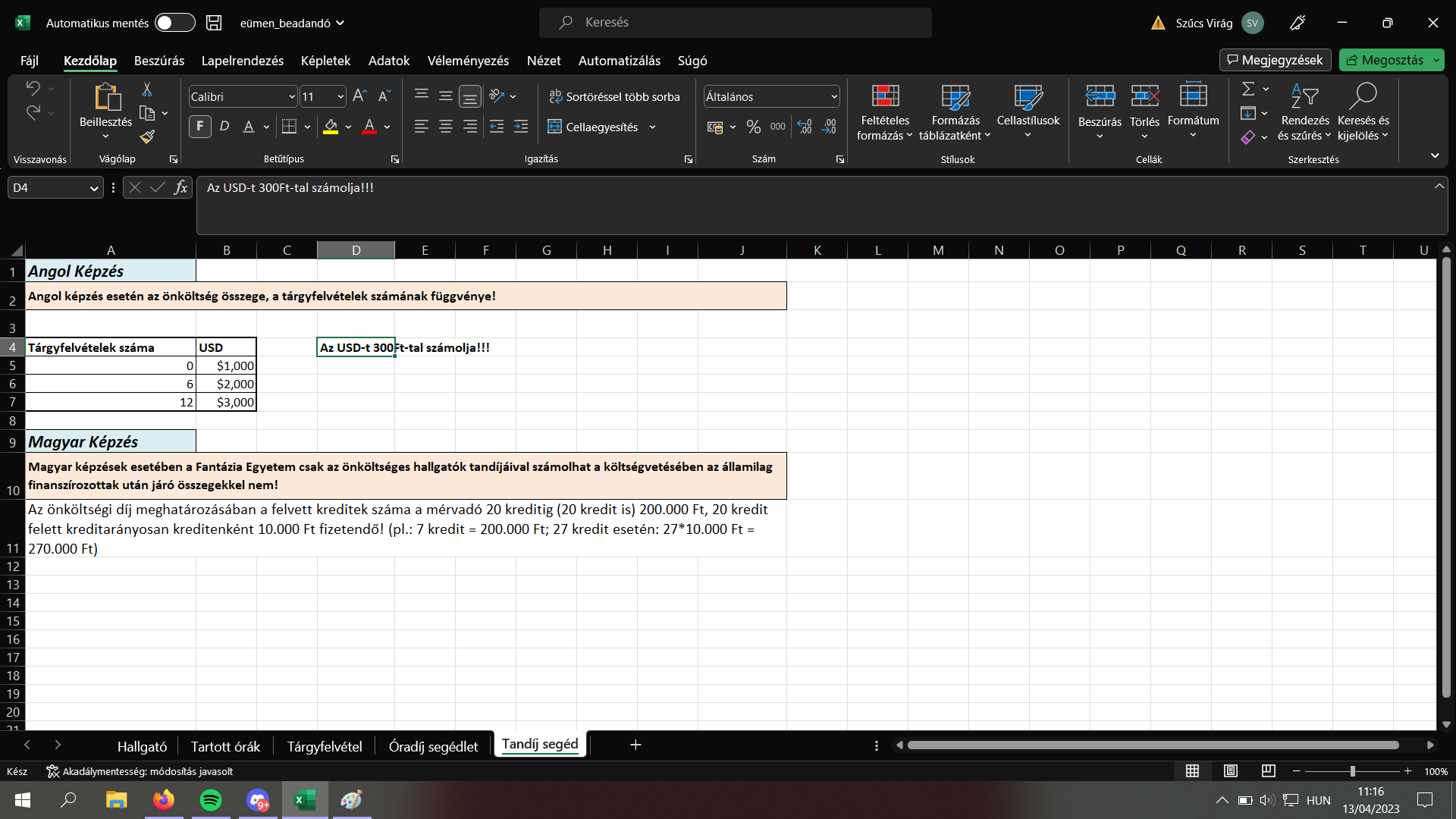
Task: Click the Format Painter brush icon
Action: pyautogui.click(x=147, y=136)
